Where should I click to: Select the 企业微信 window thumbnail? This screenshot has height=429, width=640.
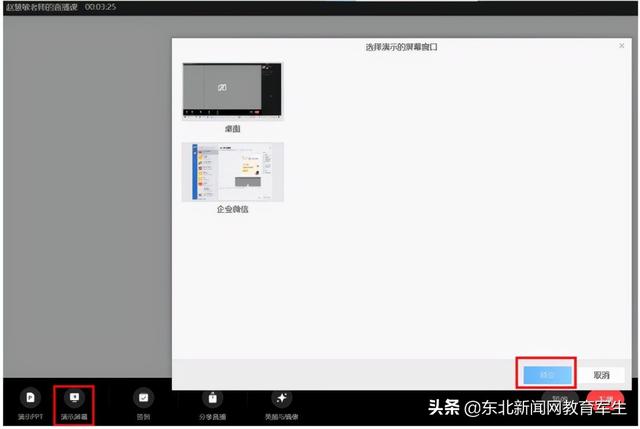coord(233,172)
